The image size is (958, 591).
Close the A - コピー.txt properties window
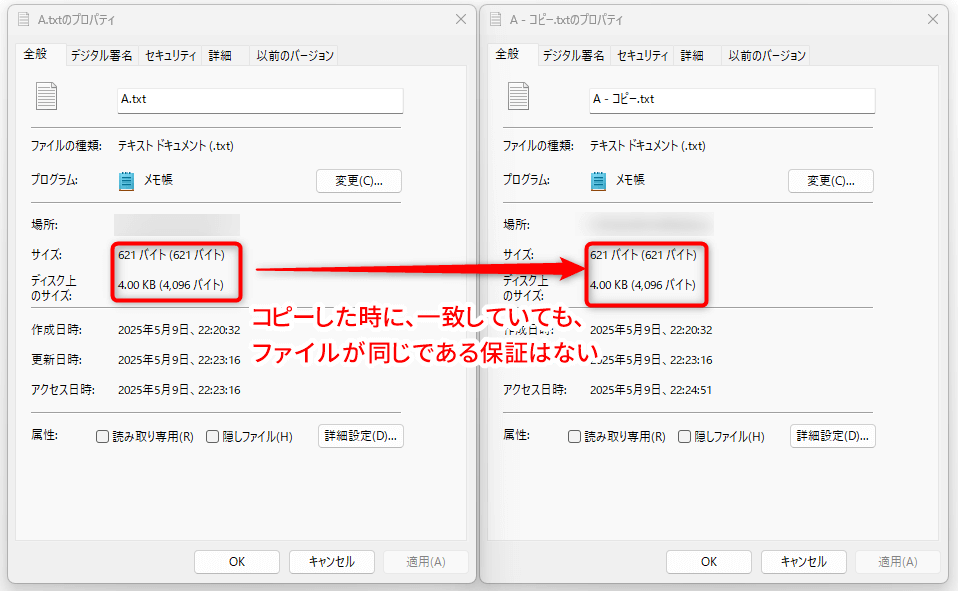[x=932, y=20]
